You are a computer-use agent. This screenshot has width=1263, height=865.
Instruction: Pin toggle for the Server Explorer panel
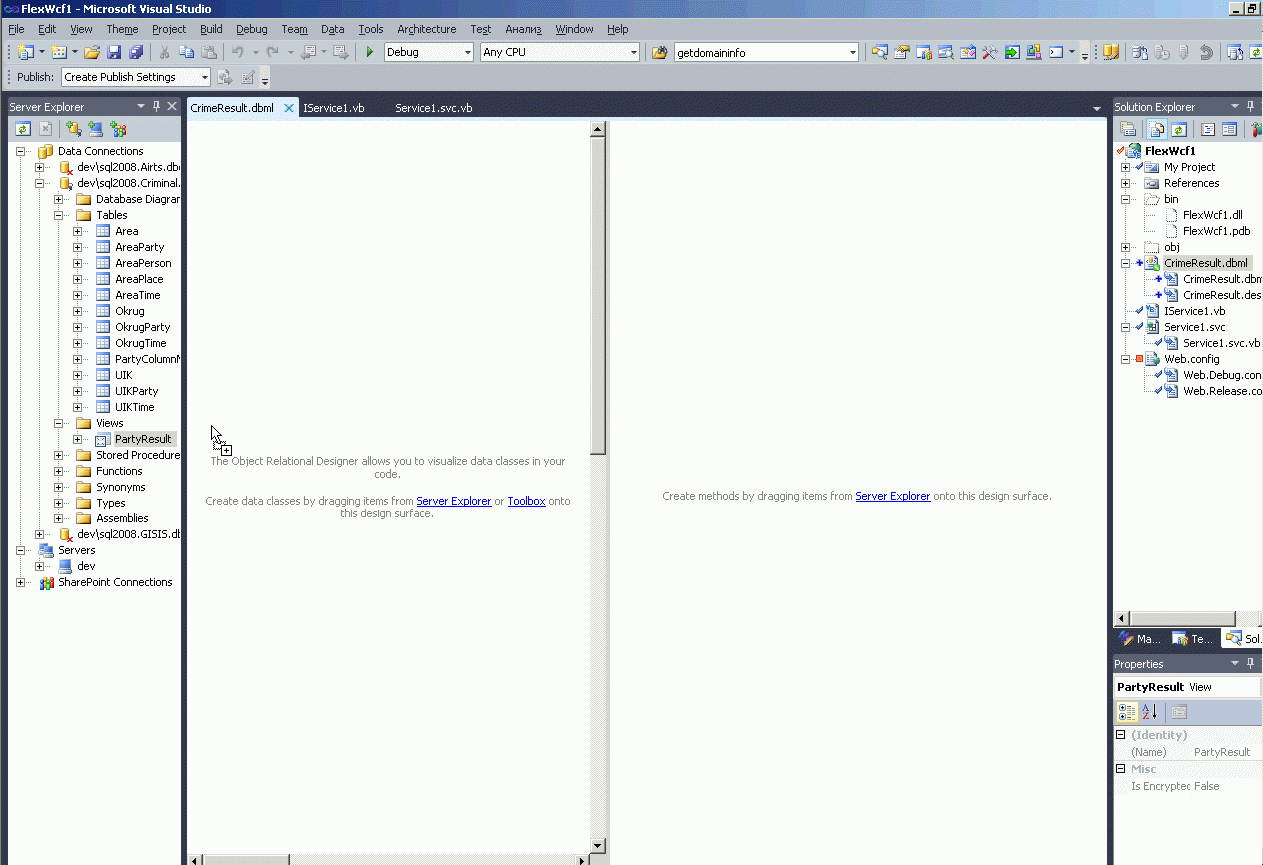(157, 106)
